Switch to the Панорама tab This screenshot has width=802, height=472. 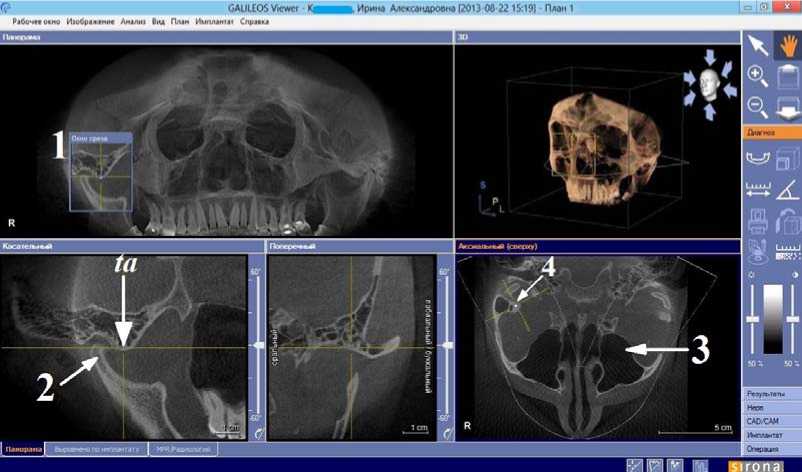(x=23, y=449)
